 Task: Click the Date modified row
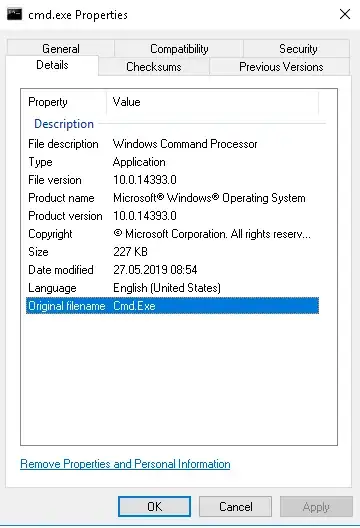click(172, 270)
